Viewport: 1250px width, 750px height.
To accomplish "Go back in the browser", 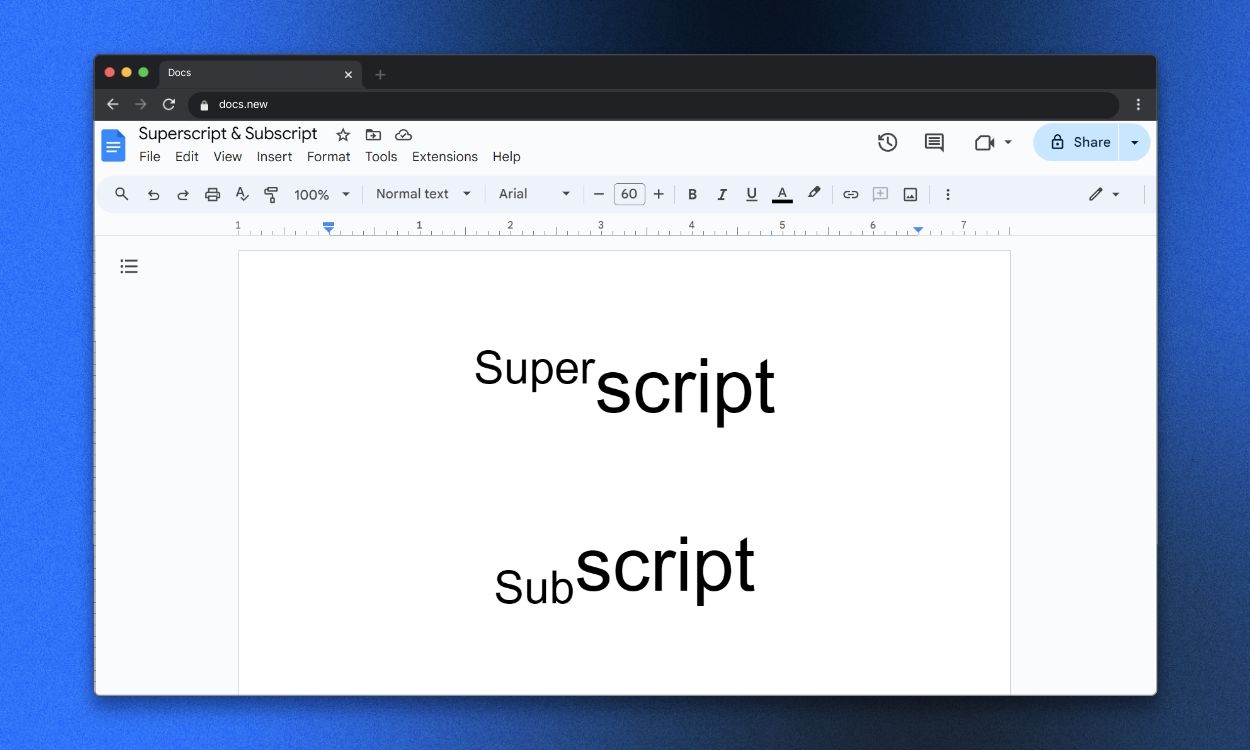I will pos(112,104).
